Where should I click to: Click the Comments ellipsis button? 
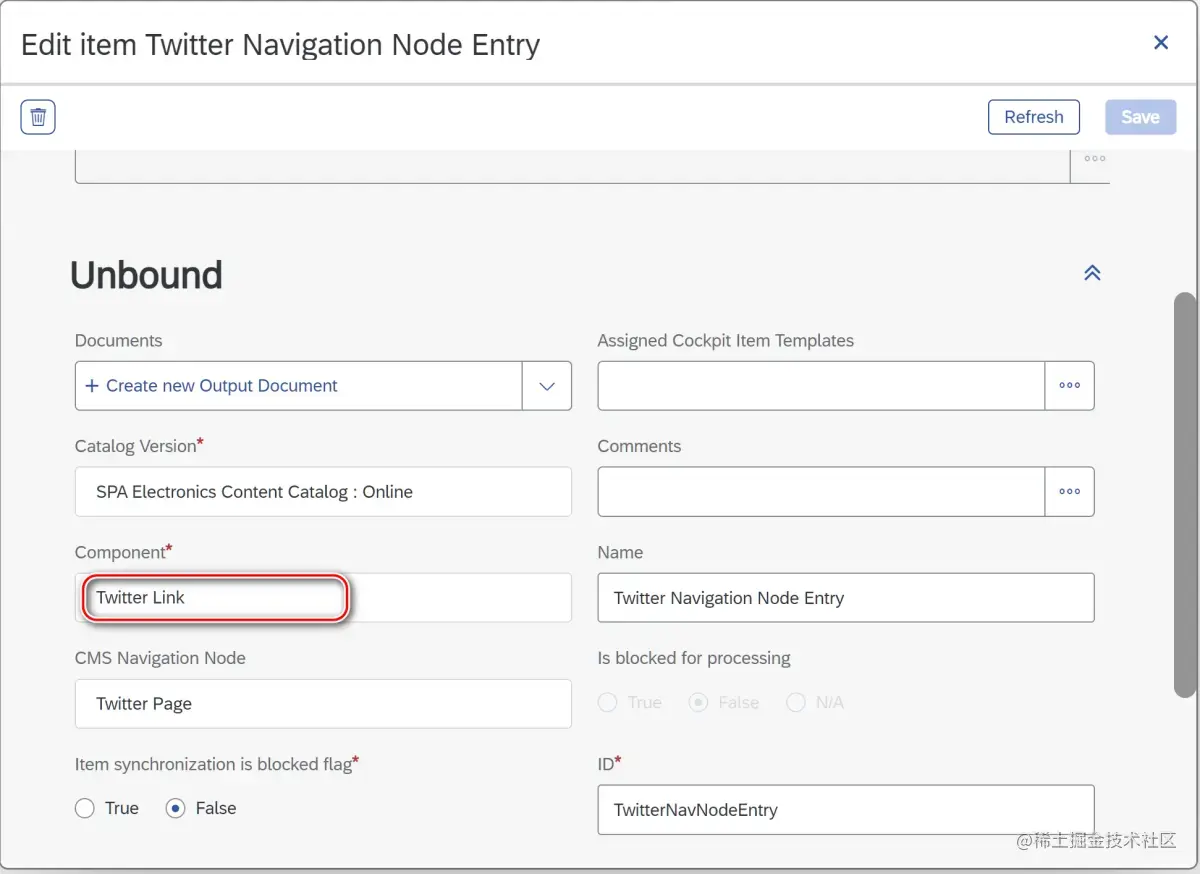[1069, 492]
